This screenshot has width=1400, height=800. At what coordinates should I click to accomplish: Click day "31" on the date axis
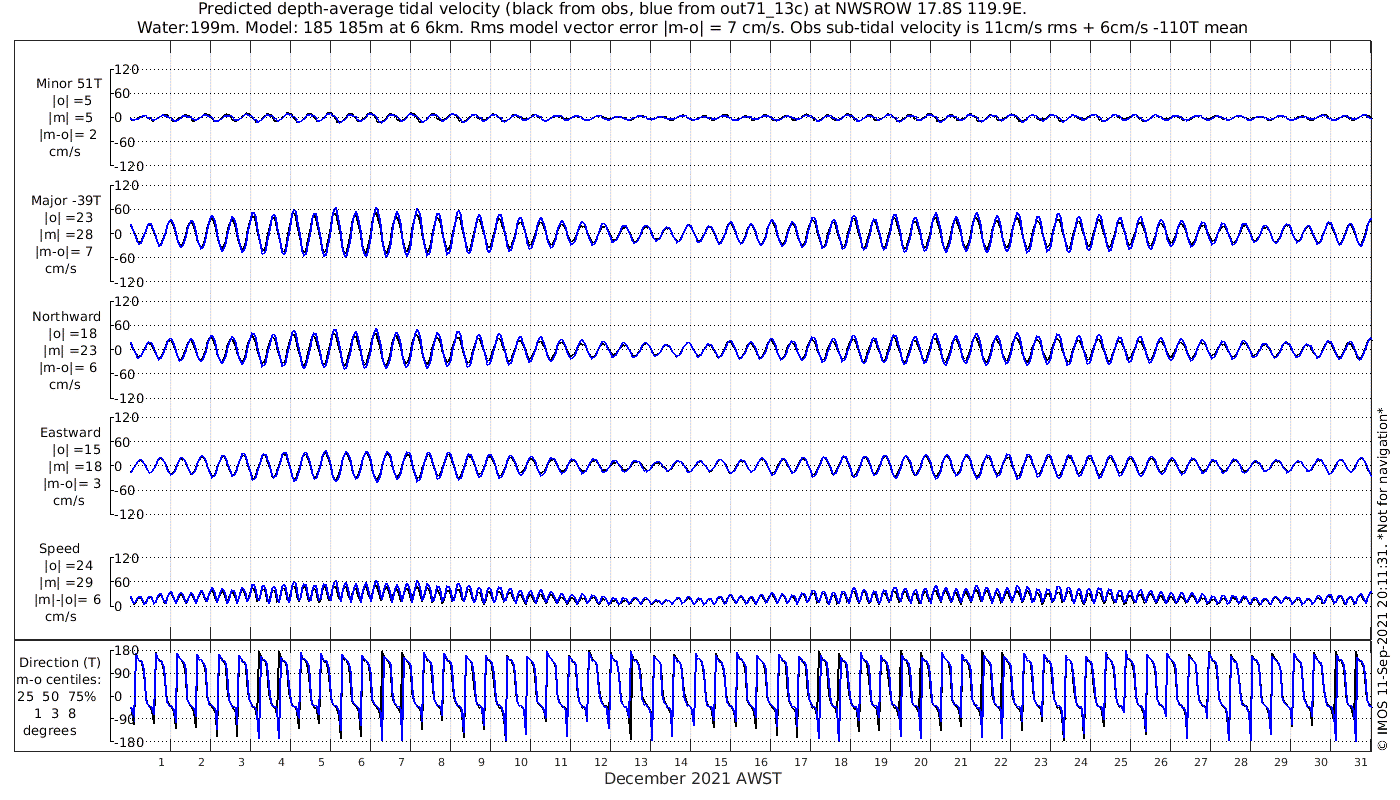(1360, 762)
